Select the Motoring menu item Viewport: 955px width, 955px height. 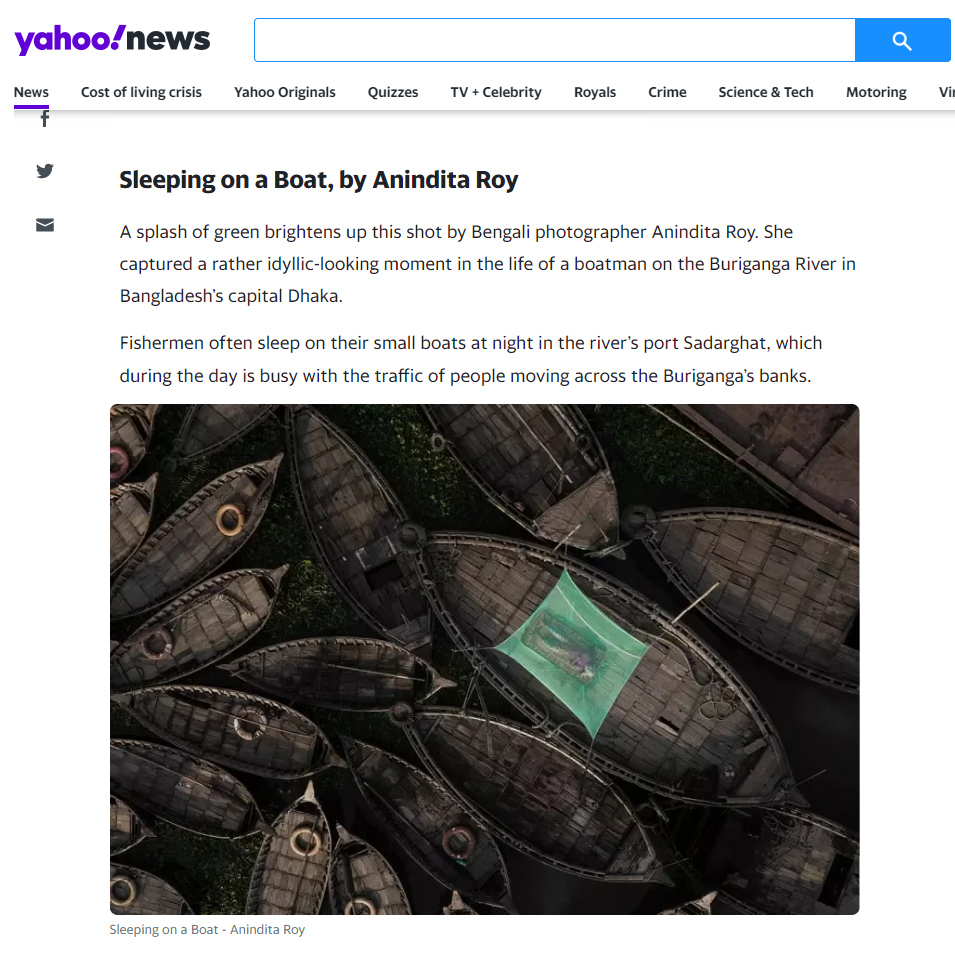[x=876, y=92]
